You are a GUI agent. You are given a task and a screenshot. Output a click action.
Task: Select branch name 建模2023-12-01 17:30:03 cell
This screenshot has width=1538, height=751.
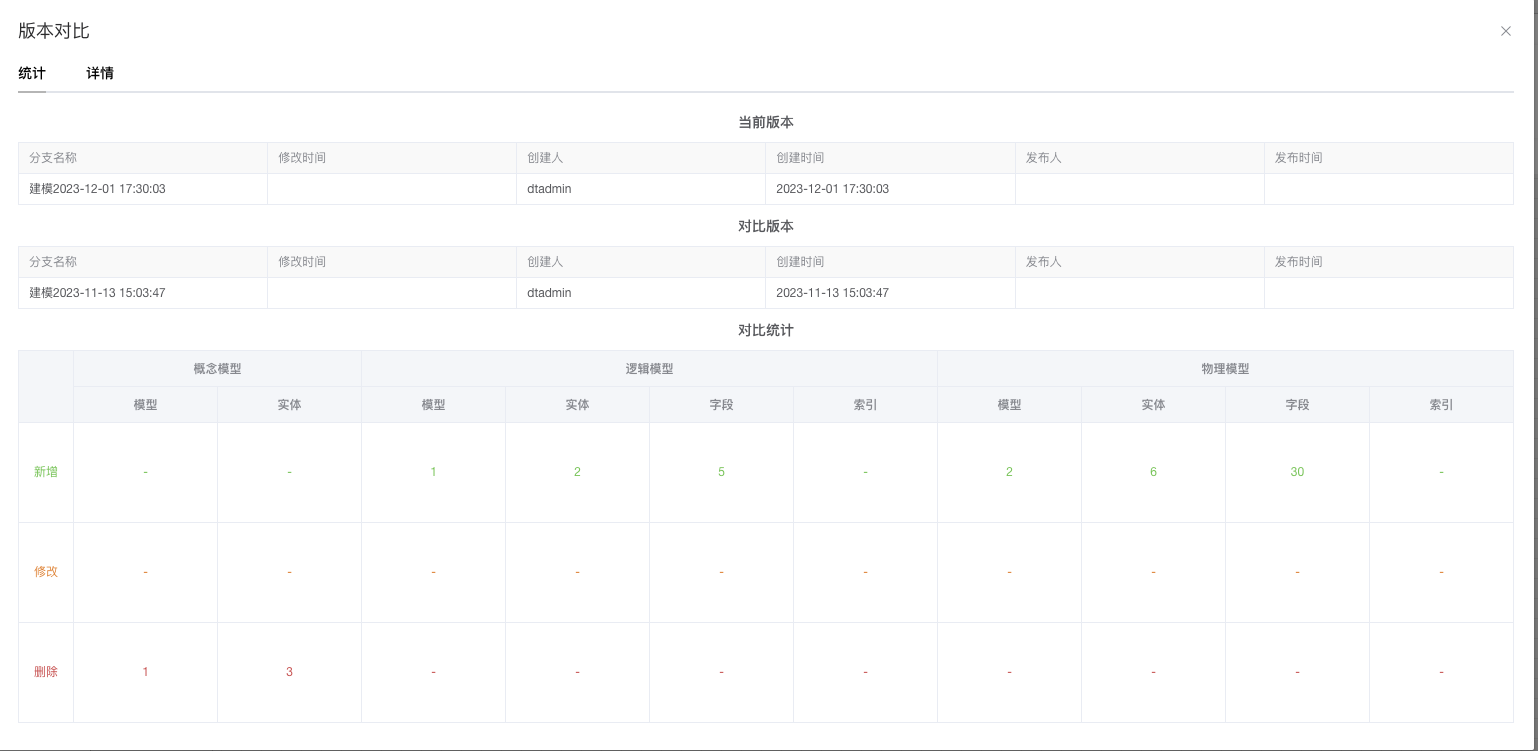pyautogui.click(x=98, y=189)
